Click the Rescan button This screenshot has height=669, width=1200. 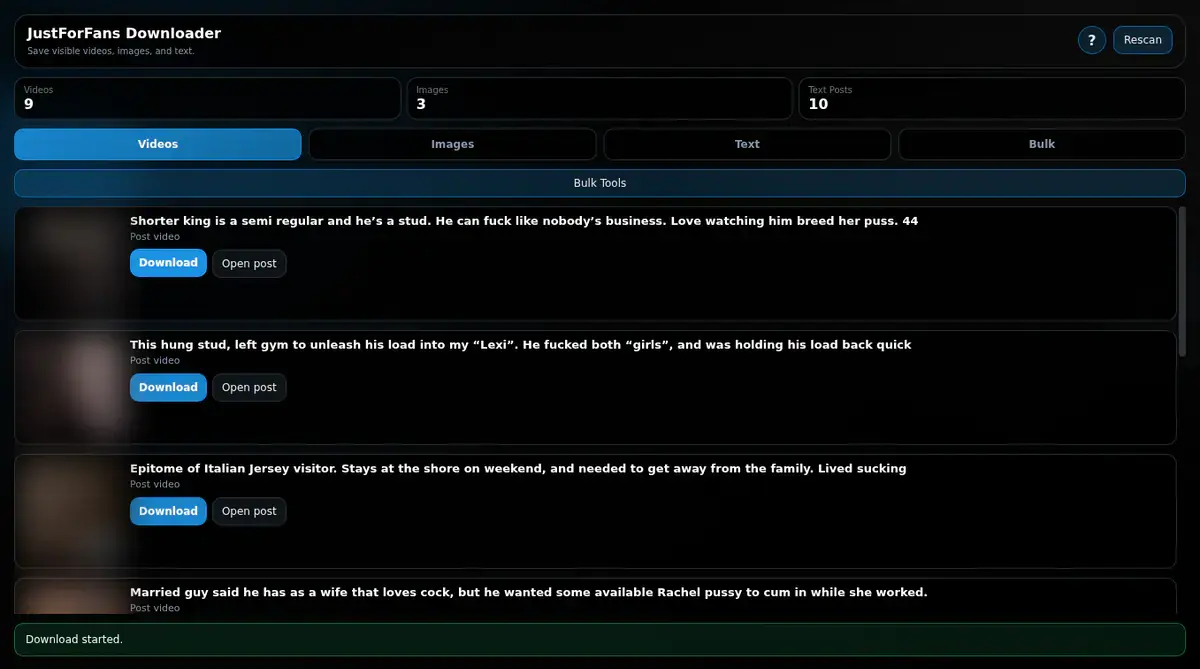point(1142,40)
